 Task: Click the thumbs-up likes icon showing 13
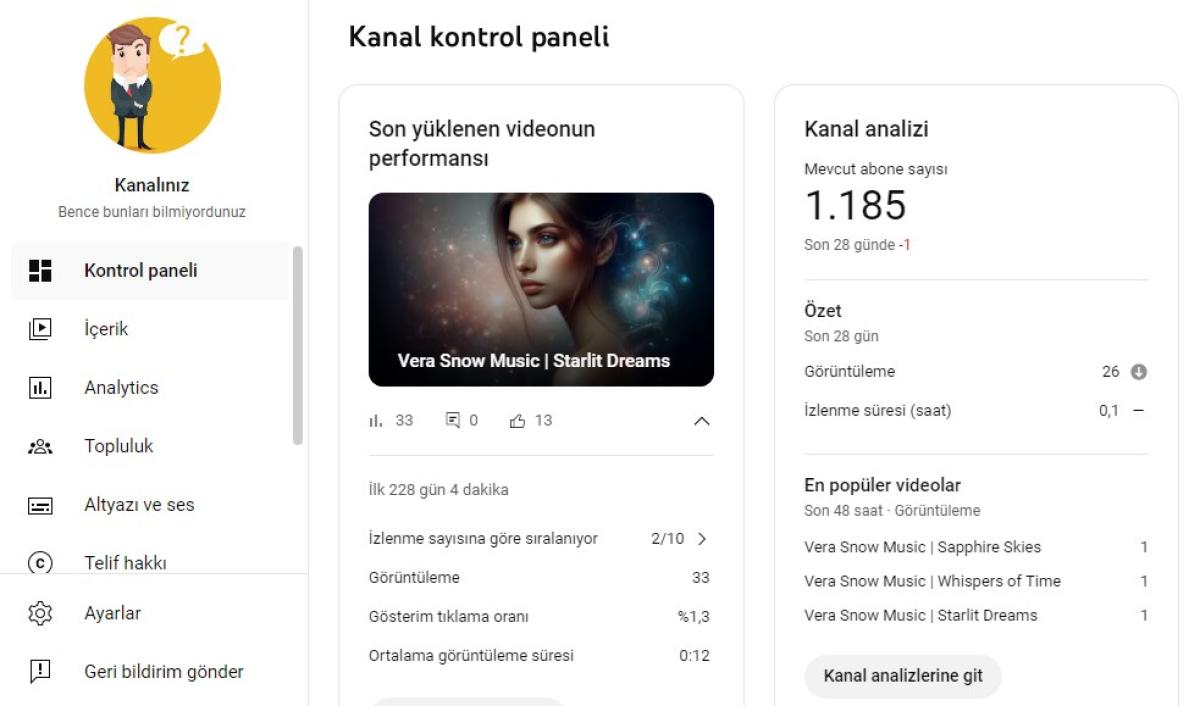(x=517, y=421)
